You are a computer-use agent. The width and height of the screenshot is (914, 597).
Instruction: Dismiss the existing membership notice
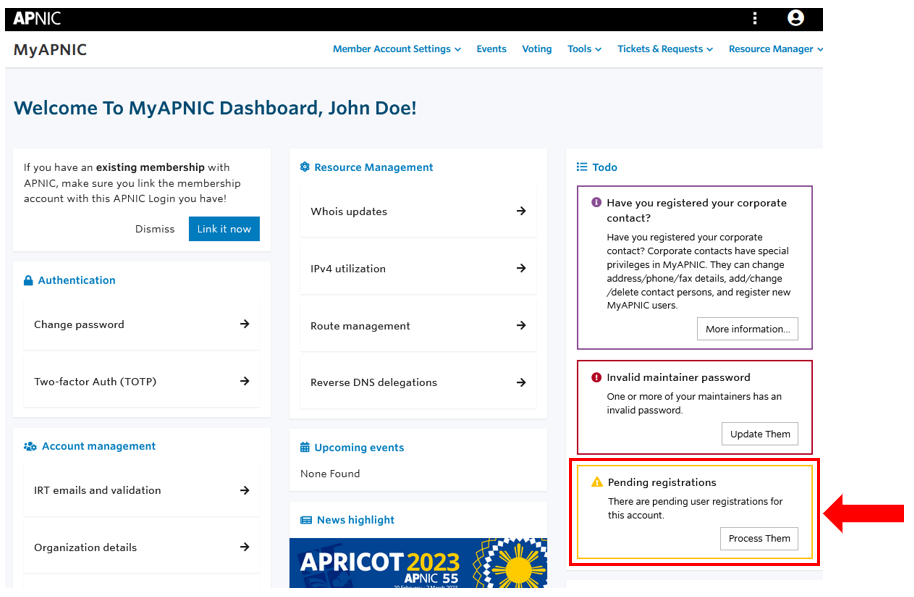155,229
